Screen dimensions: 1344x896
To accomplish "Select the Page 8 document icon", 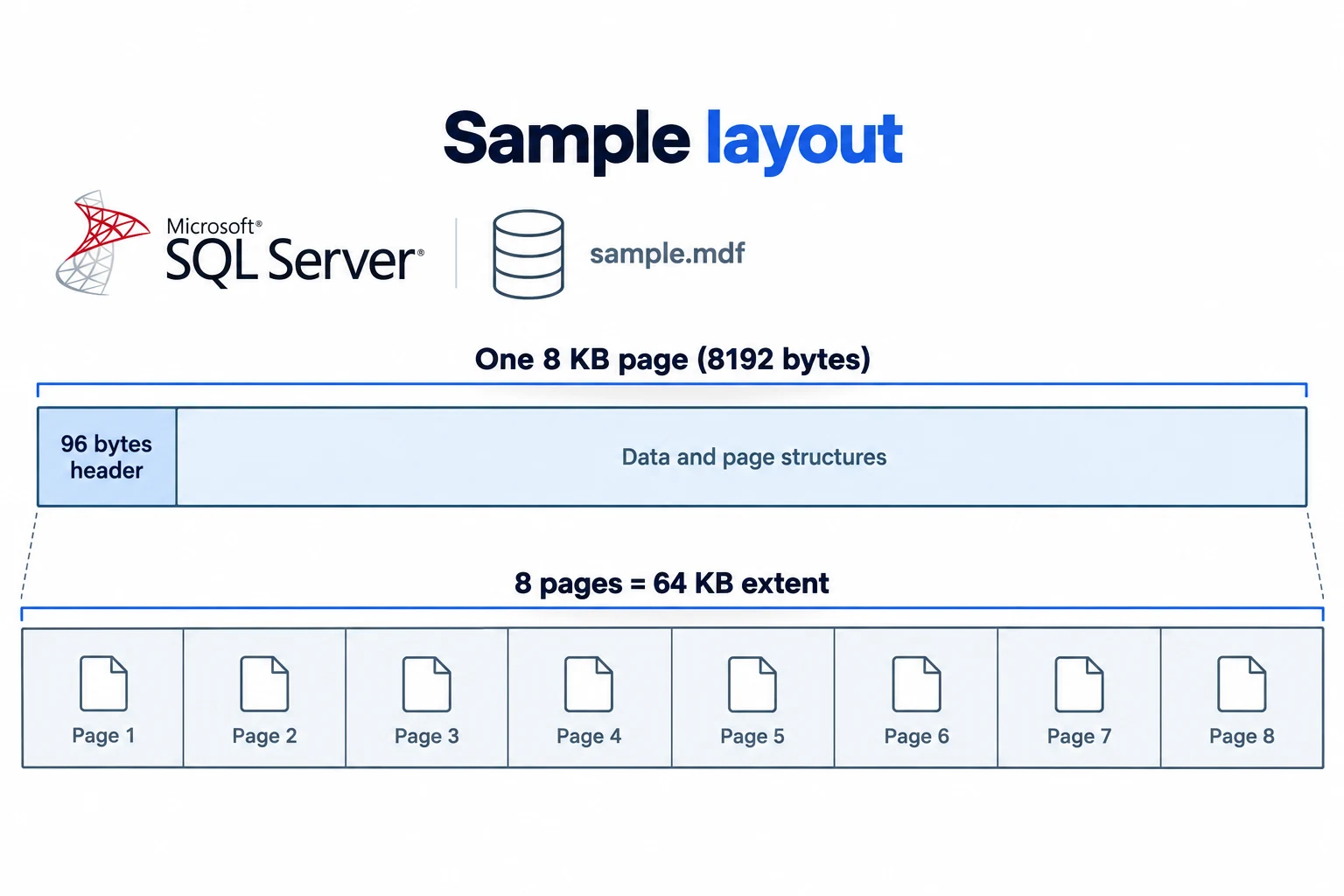I will point(1242,683).
